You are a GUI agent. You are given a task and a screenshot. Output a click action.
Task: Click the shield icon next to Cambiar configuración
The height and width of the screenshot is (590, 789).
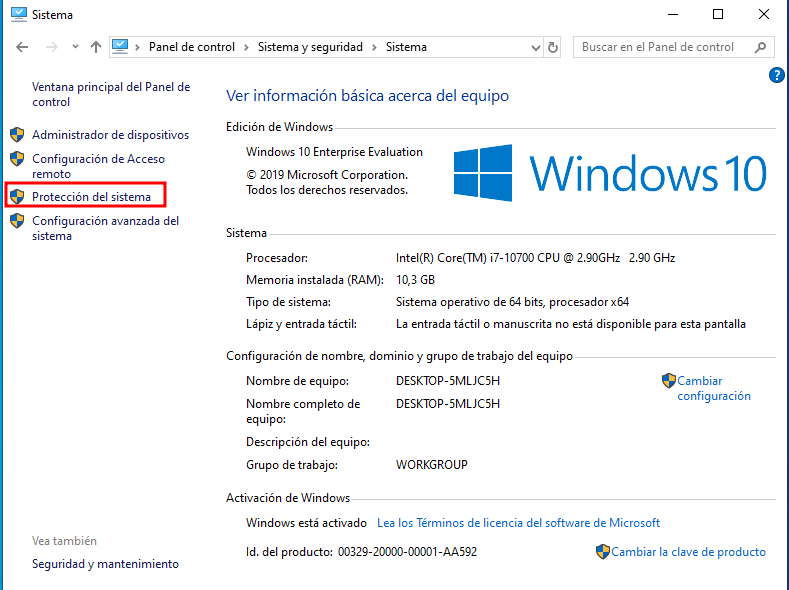point(668,381)
